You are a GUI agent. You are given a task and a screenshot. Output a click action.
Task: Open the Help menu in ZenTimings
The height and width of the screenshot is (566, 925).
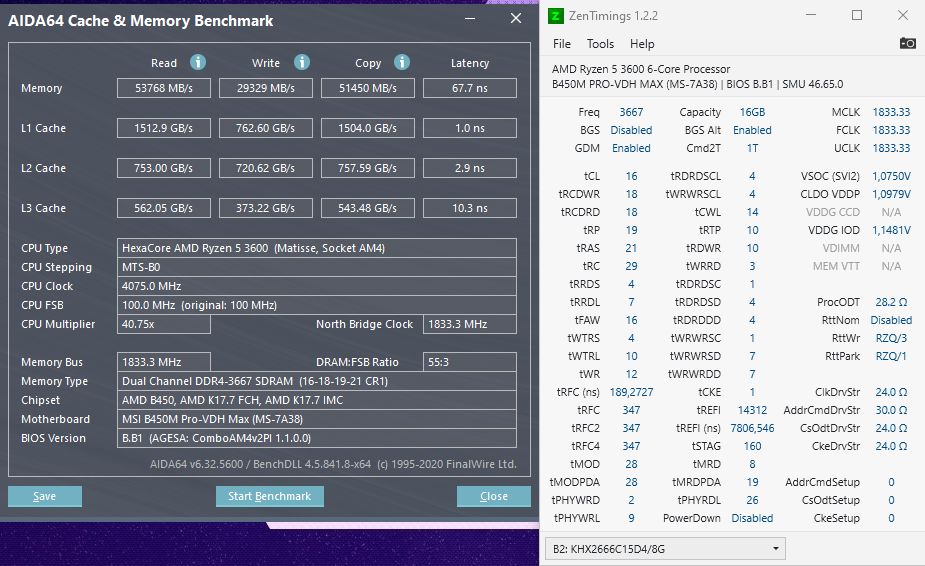[642, 44]
